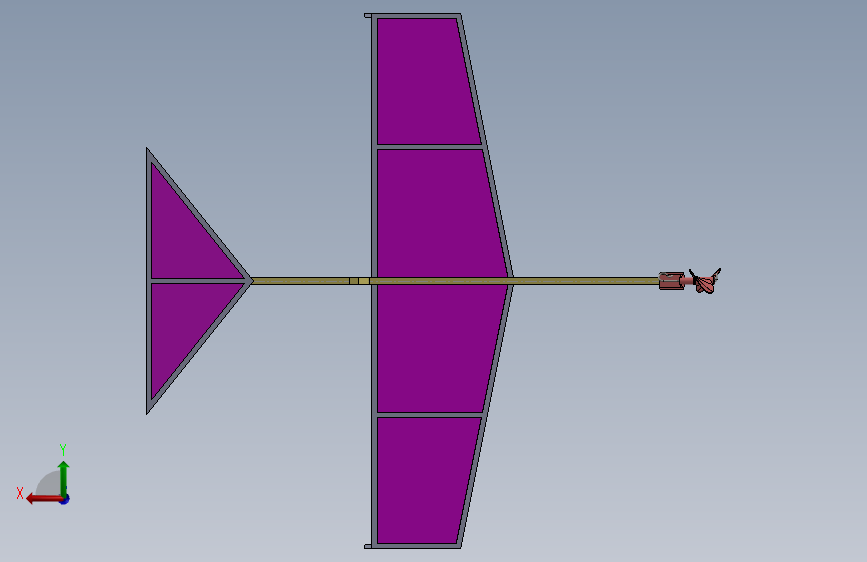Select the small tab at the top wing tip
The width and height of the screenshot is (867, 562).
click(x=368, y=16)
